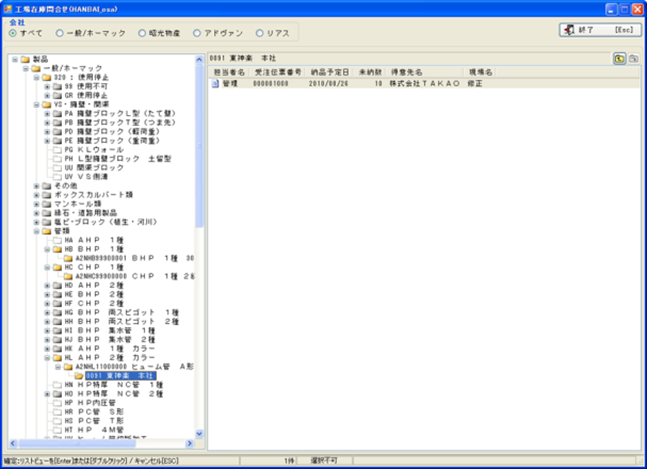
Task: Select the 一般/ホーマック radio button
Action: click(x=59, y=33)
